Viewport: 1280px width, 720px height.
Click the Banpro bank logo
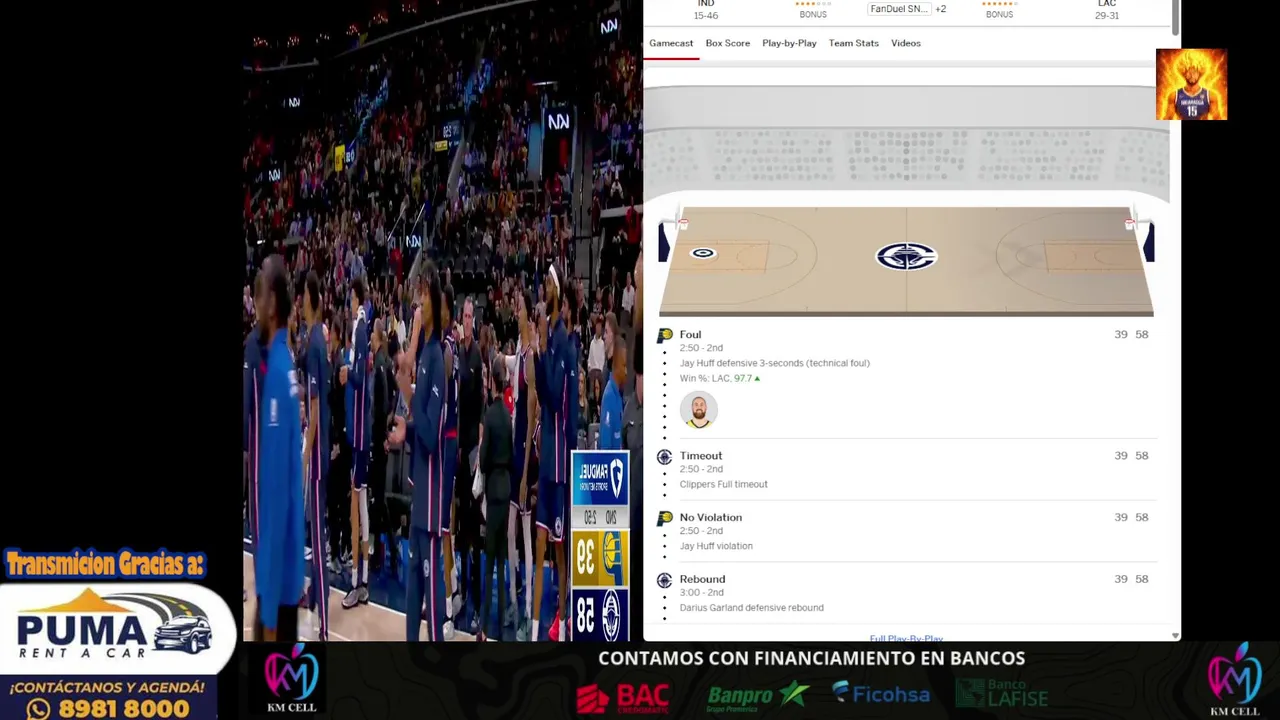[x=757, y=695]
